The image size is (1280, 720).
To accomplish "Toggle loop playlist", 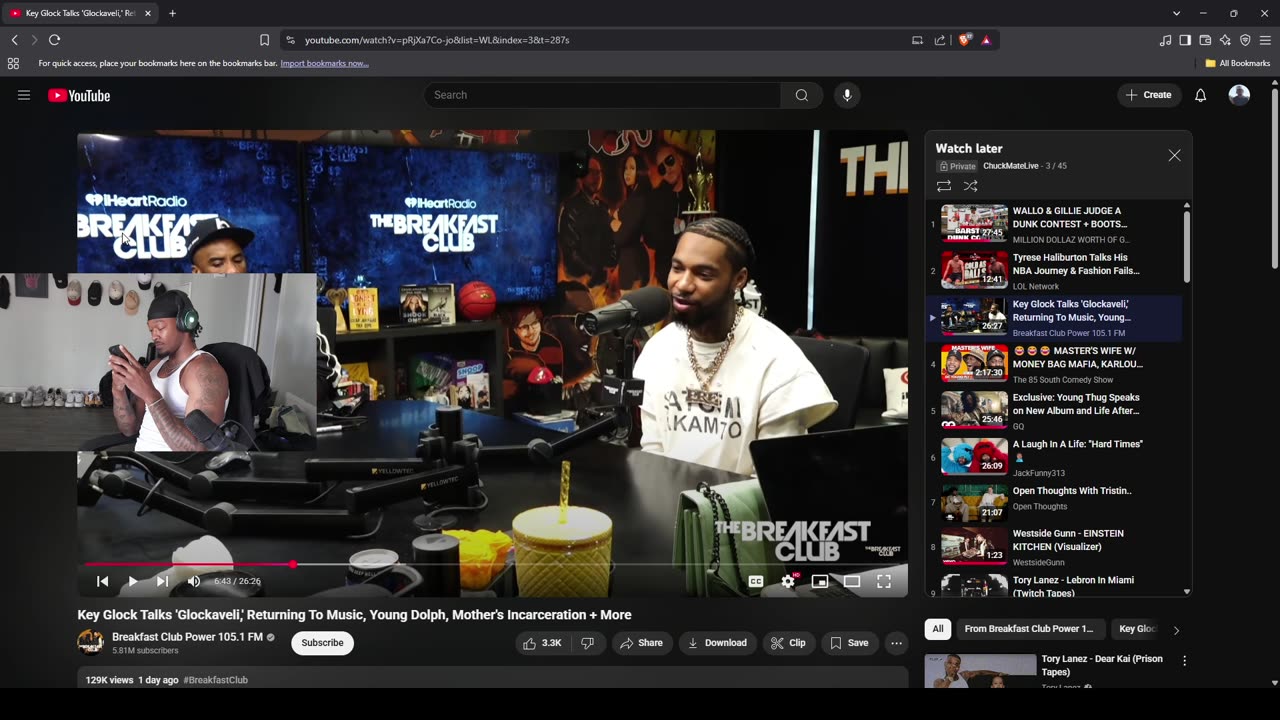I will point(943,186).
